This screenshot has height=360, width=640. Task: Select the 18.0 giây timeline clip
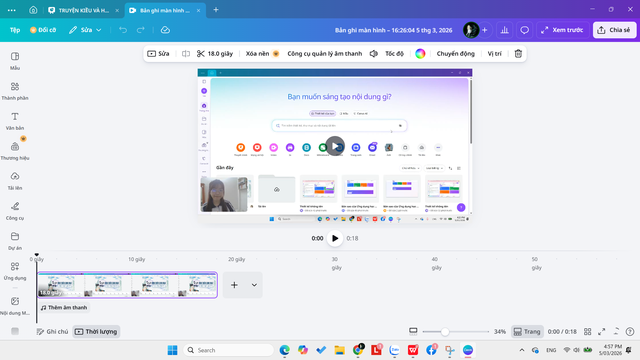point(127,285)
